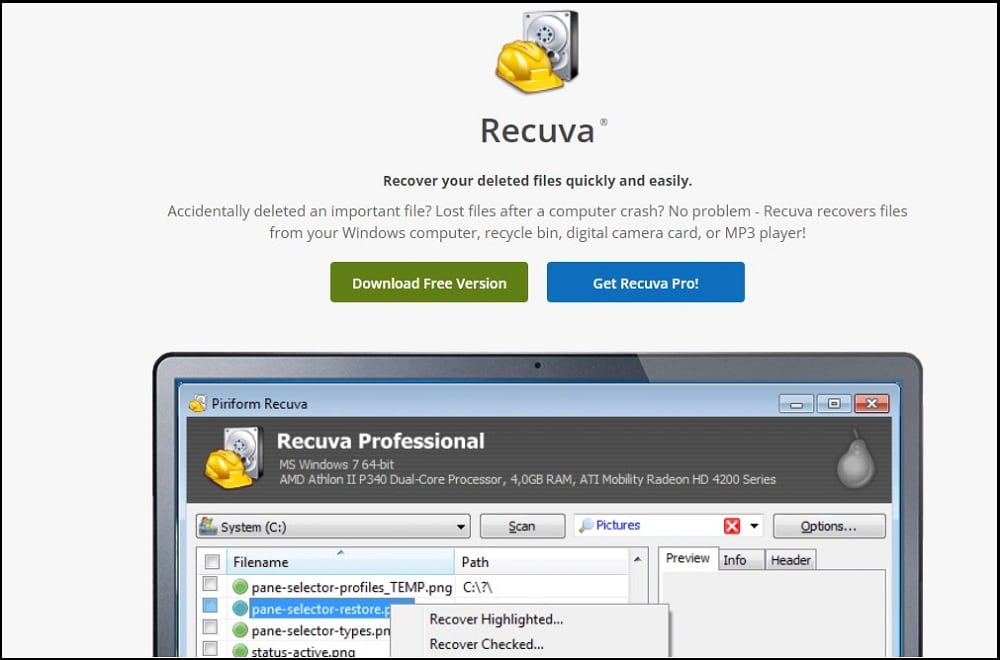Clear the Pictures filter with the red X
The height and width of the screenshot is (660, 1000).
click(x=732, y=526)
